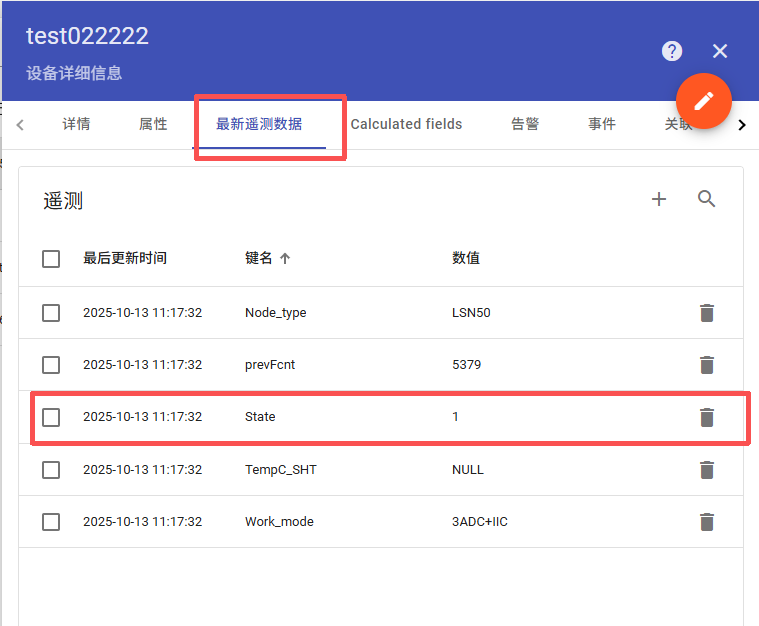Delete the Node_type telemetry row
759x626 pixels.
coord(707,313)
